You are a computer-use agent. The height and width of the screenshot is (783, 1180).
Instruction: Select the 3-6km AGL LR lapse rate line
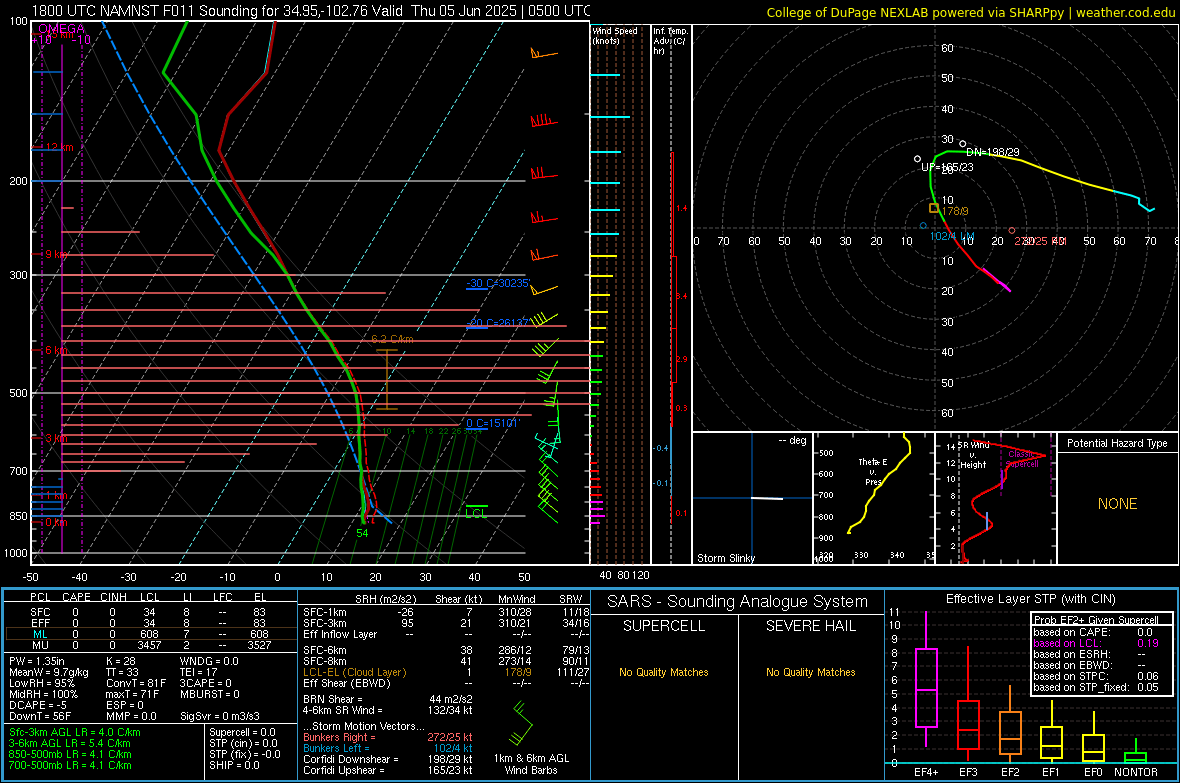tap(70, 743)
